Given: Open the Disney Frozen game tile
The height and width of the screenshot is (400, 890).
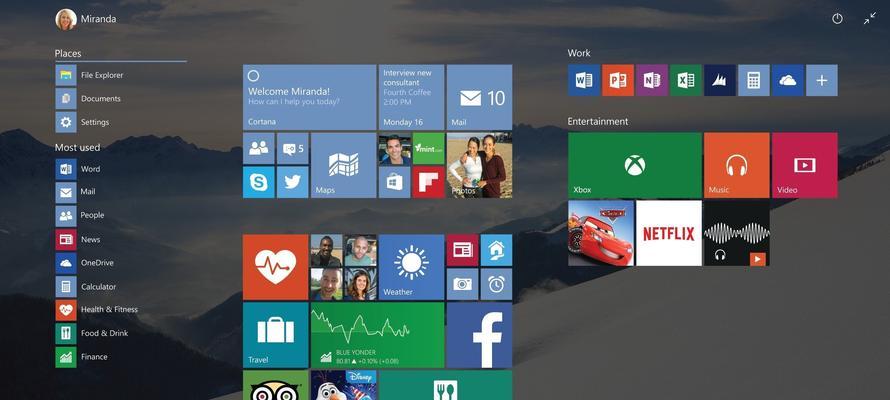Looking at the screenshot, I should 343,385.
